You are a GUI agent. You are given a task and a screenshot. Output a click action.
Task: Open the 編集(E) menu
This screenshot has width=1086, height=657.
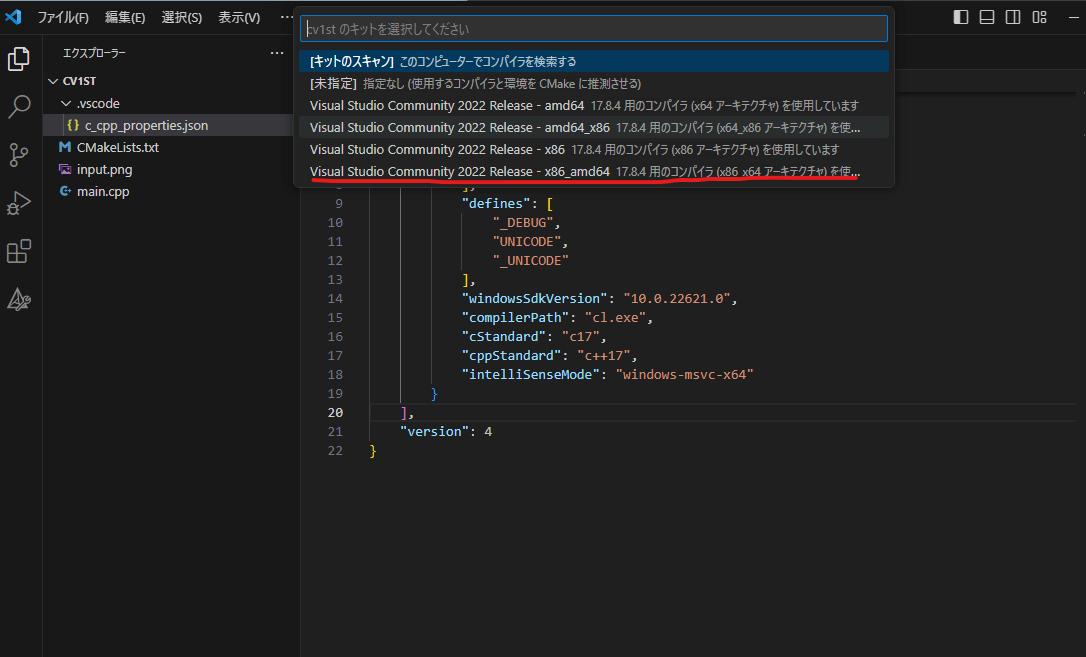click(125, 17)
